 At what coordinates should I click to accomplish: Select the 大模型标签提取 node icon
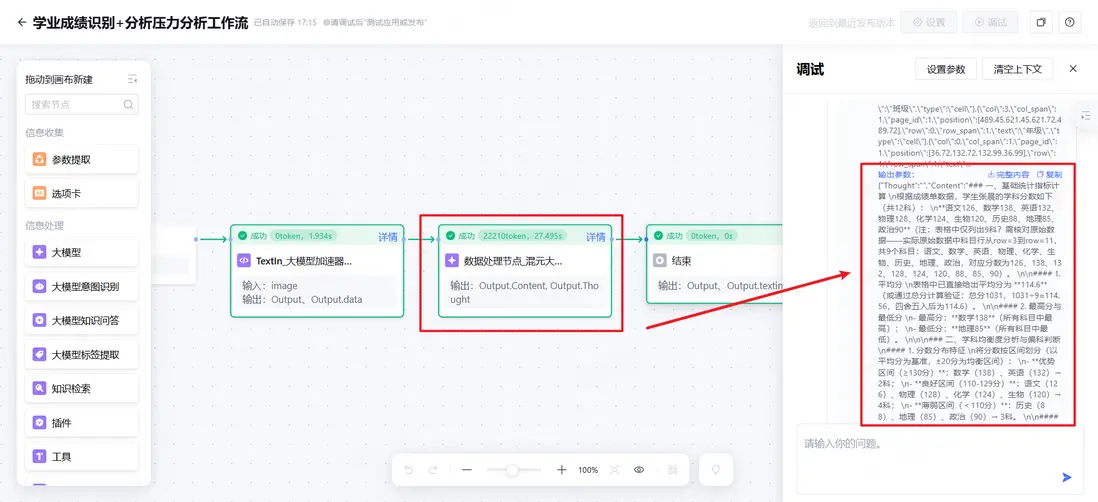(39, 355)
